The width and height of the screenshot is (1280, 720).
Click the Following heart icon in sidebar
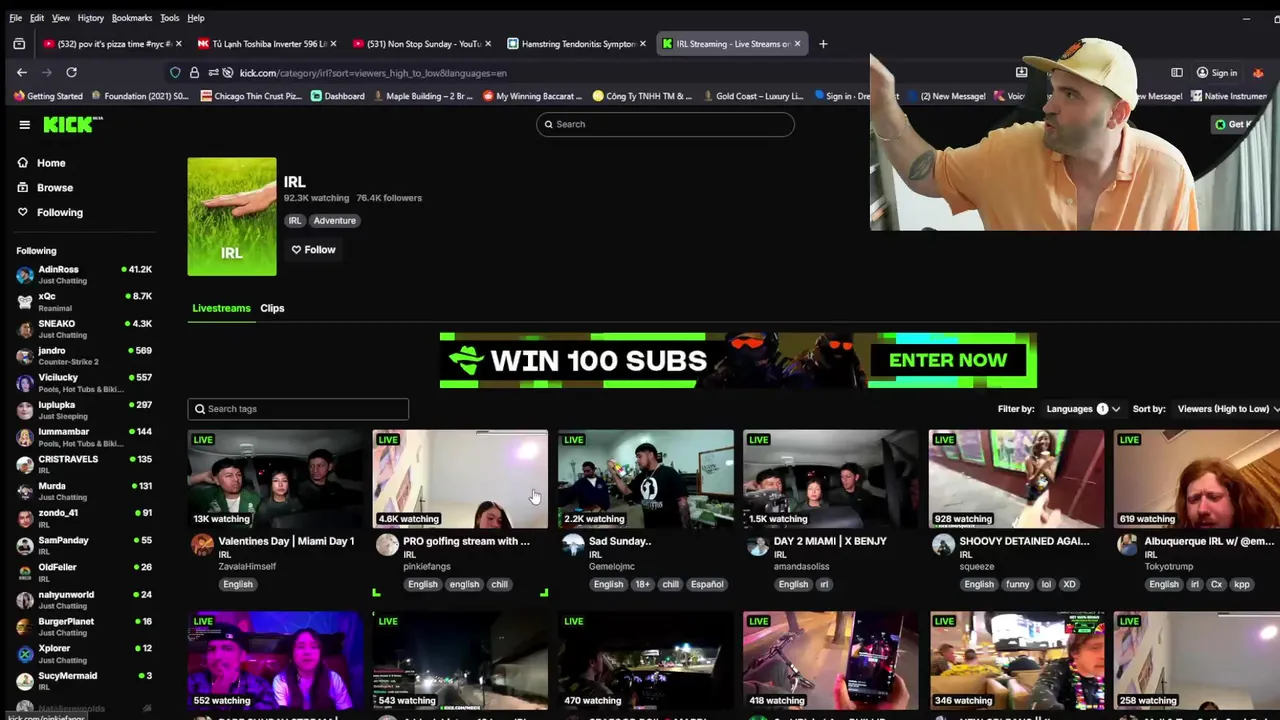coord(23,212)
